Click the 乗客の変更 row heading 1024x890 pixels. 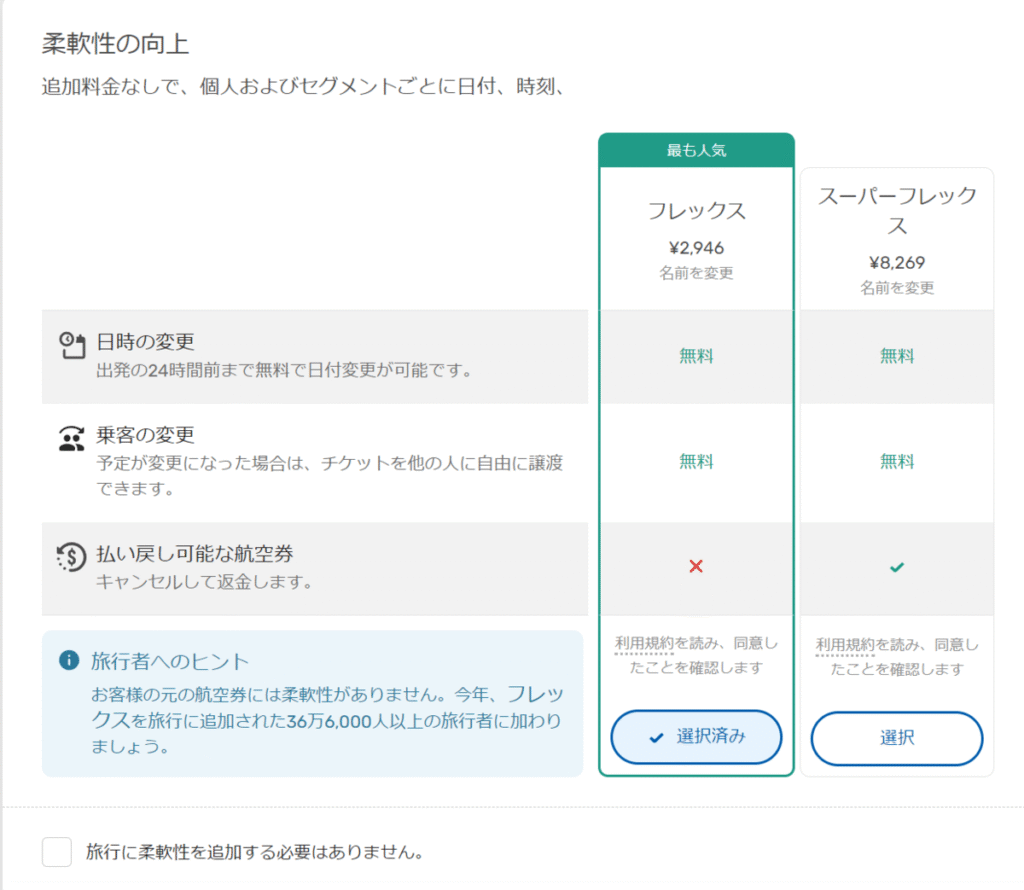point(145,436)
